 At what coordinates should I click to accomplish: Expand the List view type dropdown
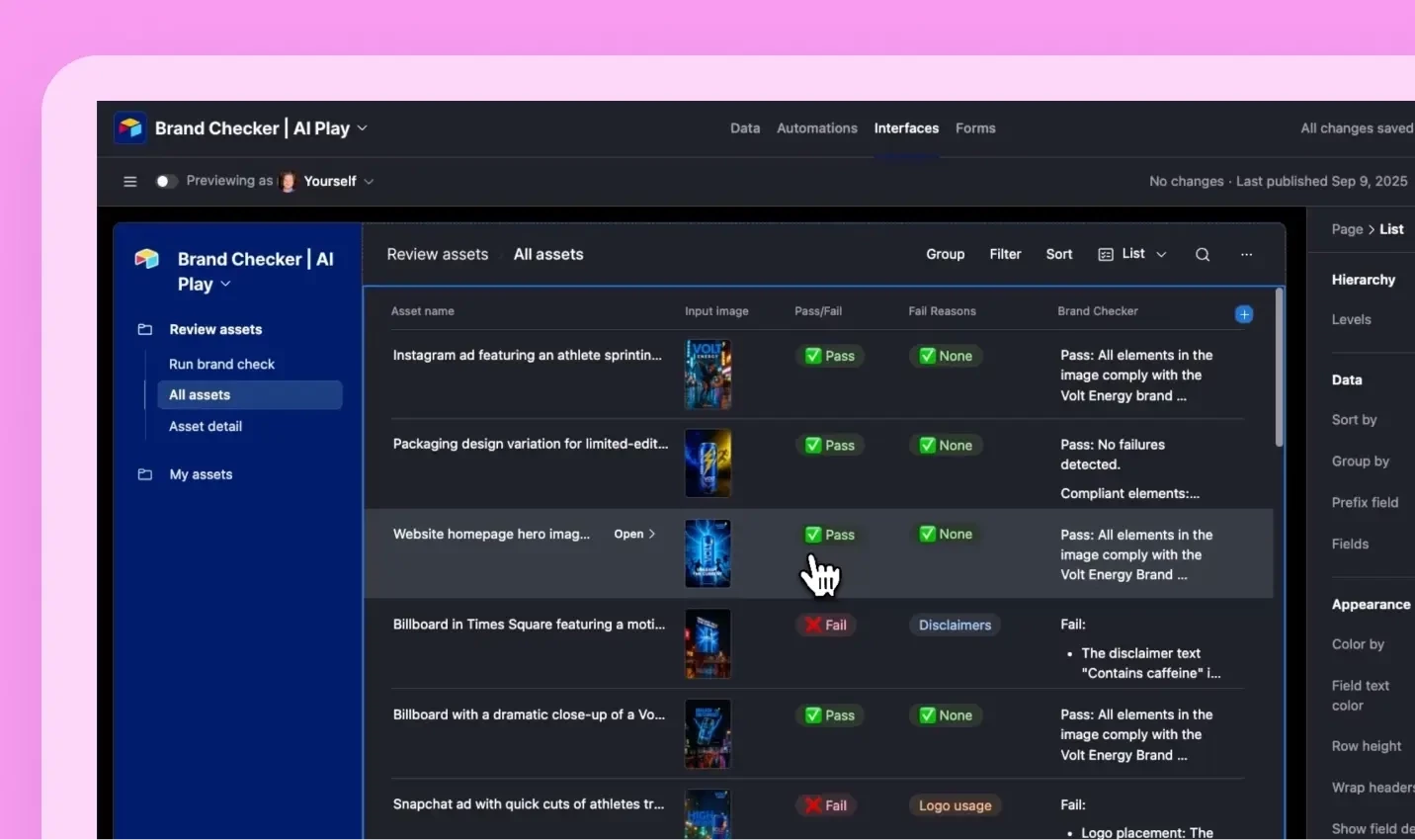tap(1162, 255)
